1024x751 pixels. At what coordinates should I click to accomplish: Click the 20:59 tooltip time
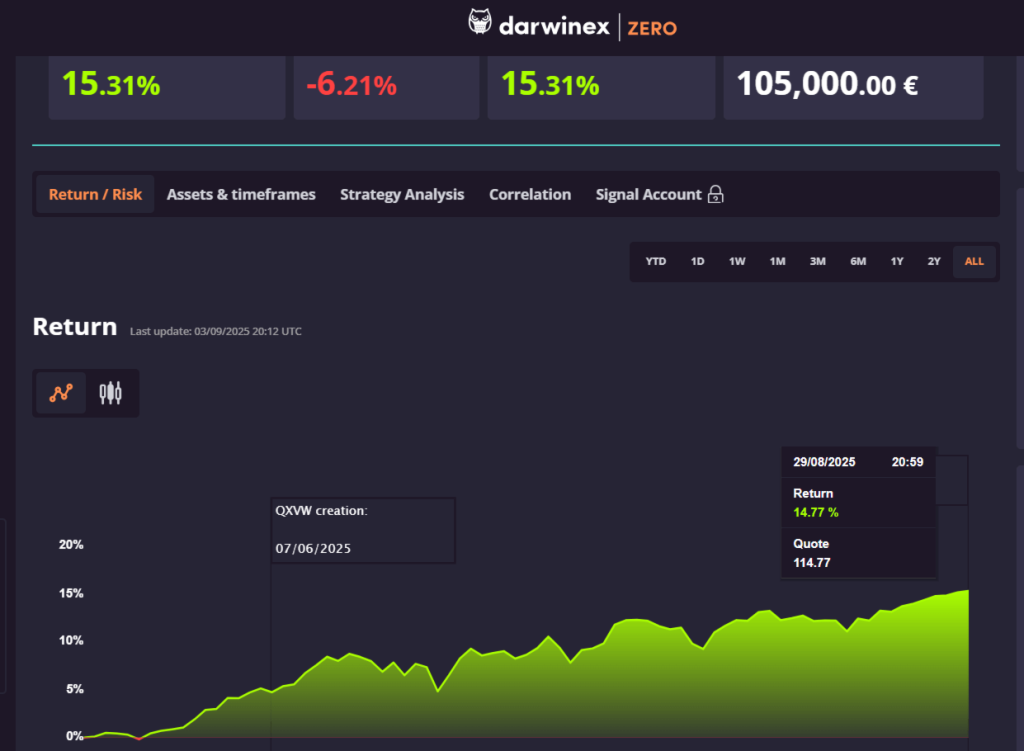pyautogui.click(x=907, y=462)
